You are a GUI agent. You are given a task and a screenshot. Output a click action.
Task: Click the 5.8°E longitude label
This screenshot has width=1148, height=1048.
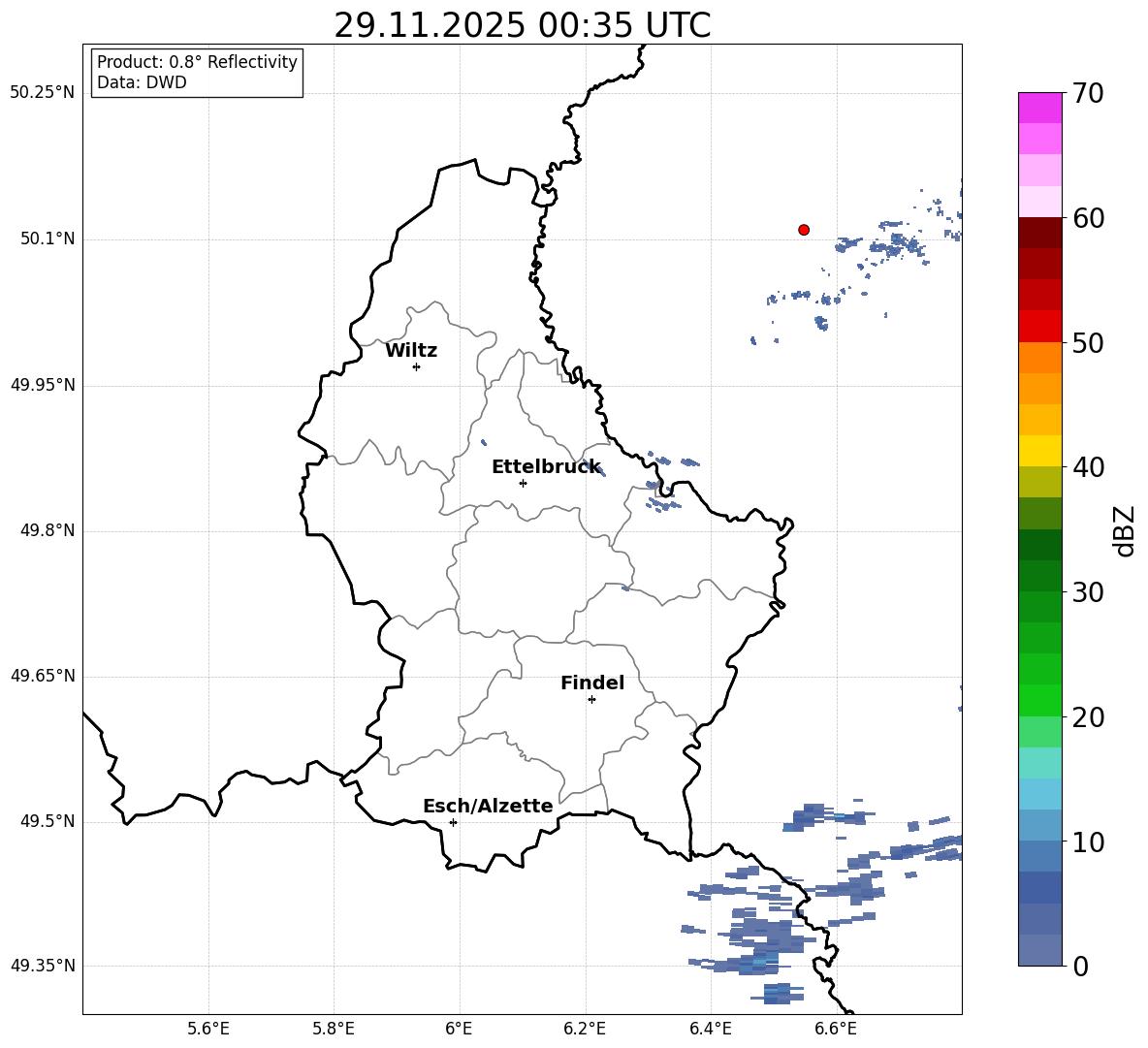point(334,1029)
